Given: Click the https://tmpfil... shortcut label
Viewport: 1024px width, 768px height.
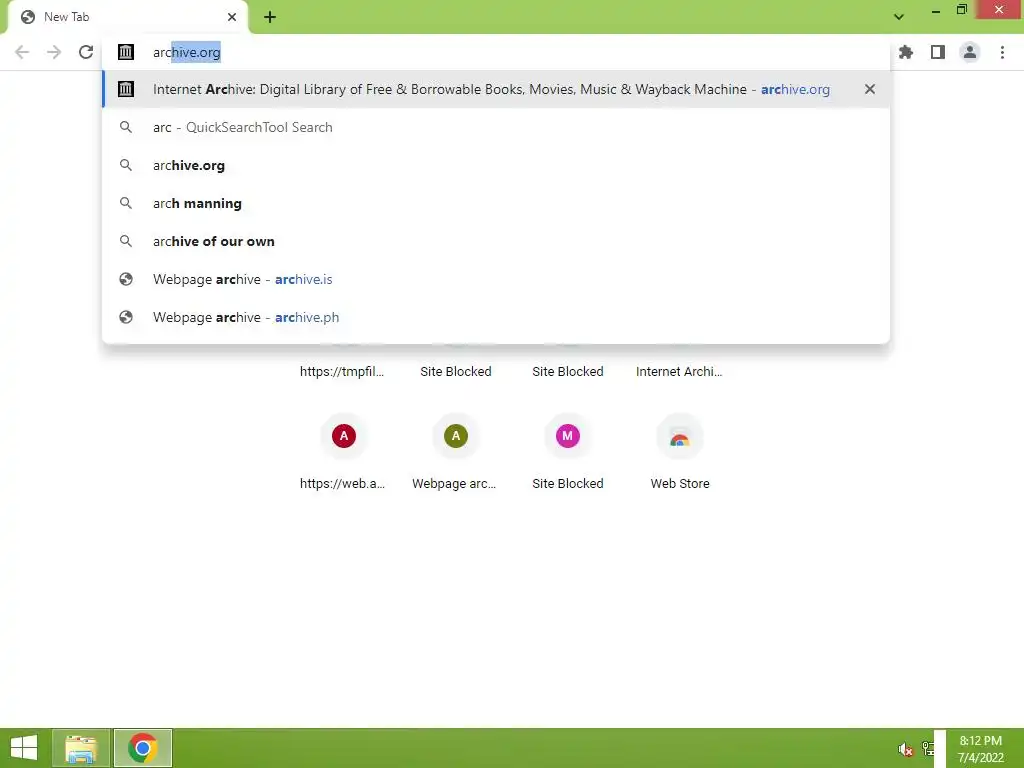Looking at the screenshot, I should point(342,372).
